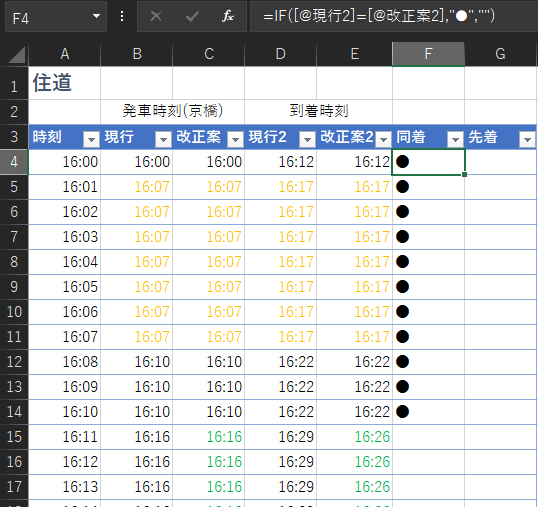Click cell A15 showing 16:11
Screen dimensions: 538x507
[x=65, y=437]
